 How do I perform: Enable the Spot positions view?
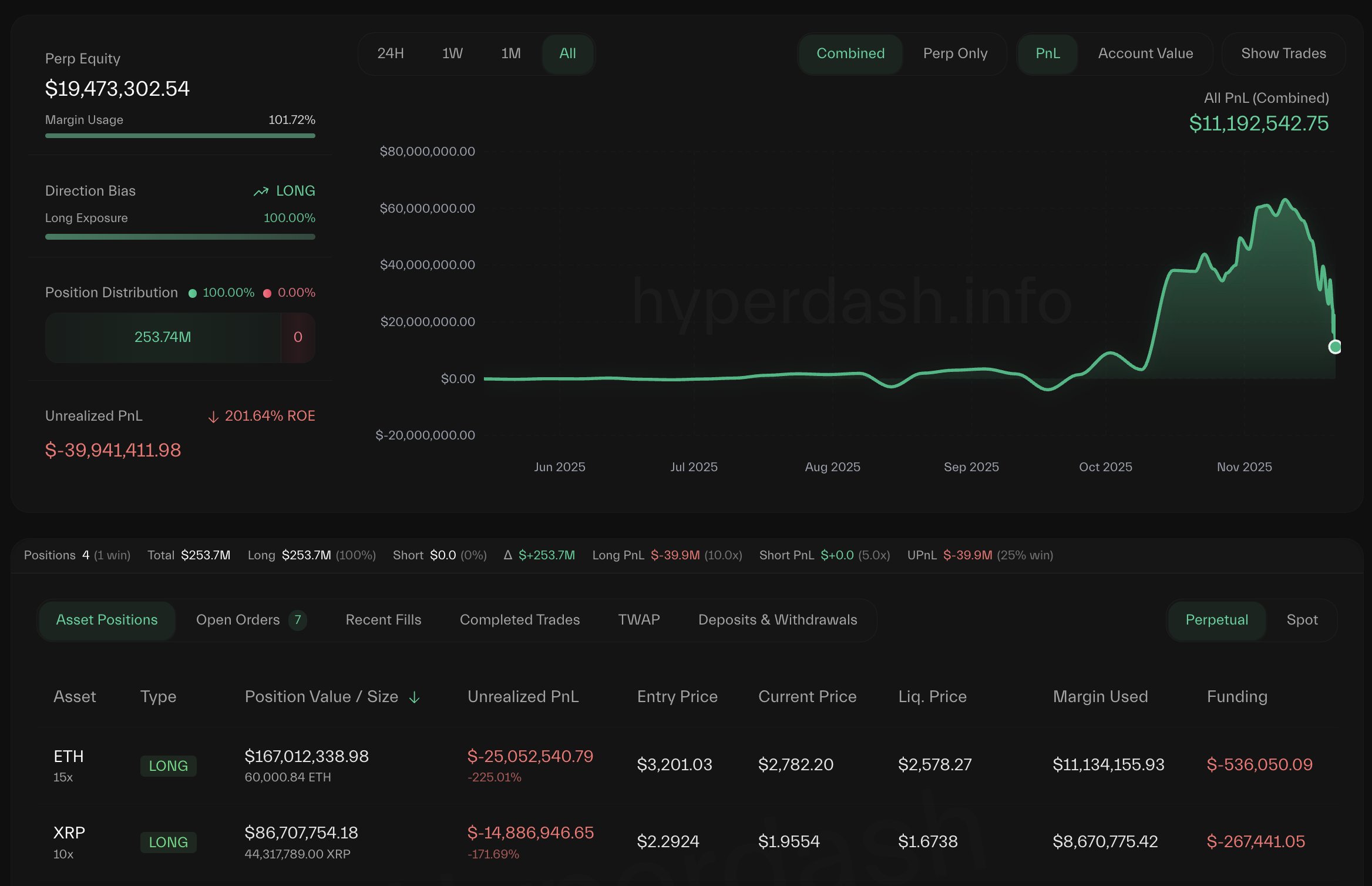1302,620
